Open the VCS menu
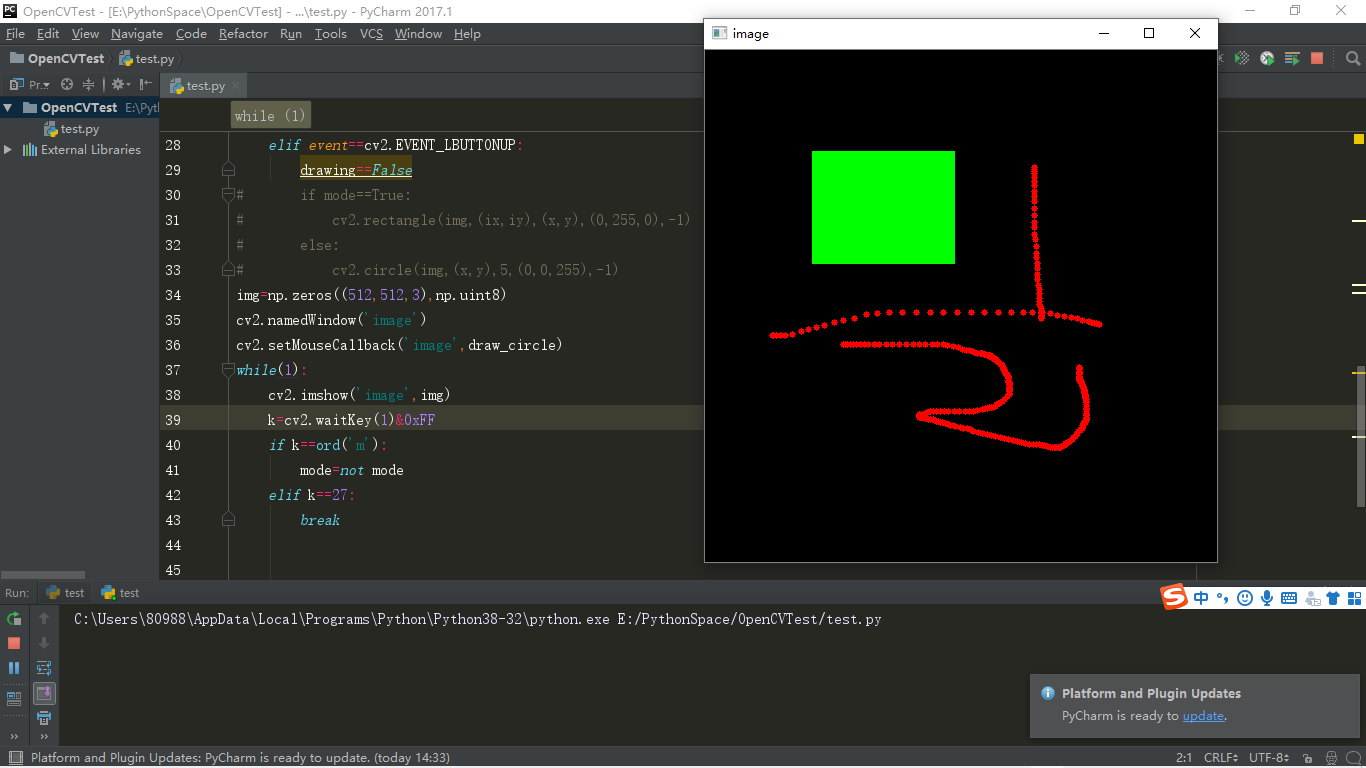Screen dimensions: 1366x768 pos(371,33)
